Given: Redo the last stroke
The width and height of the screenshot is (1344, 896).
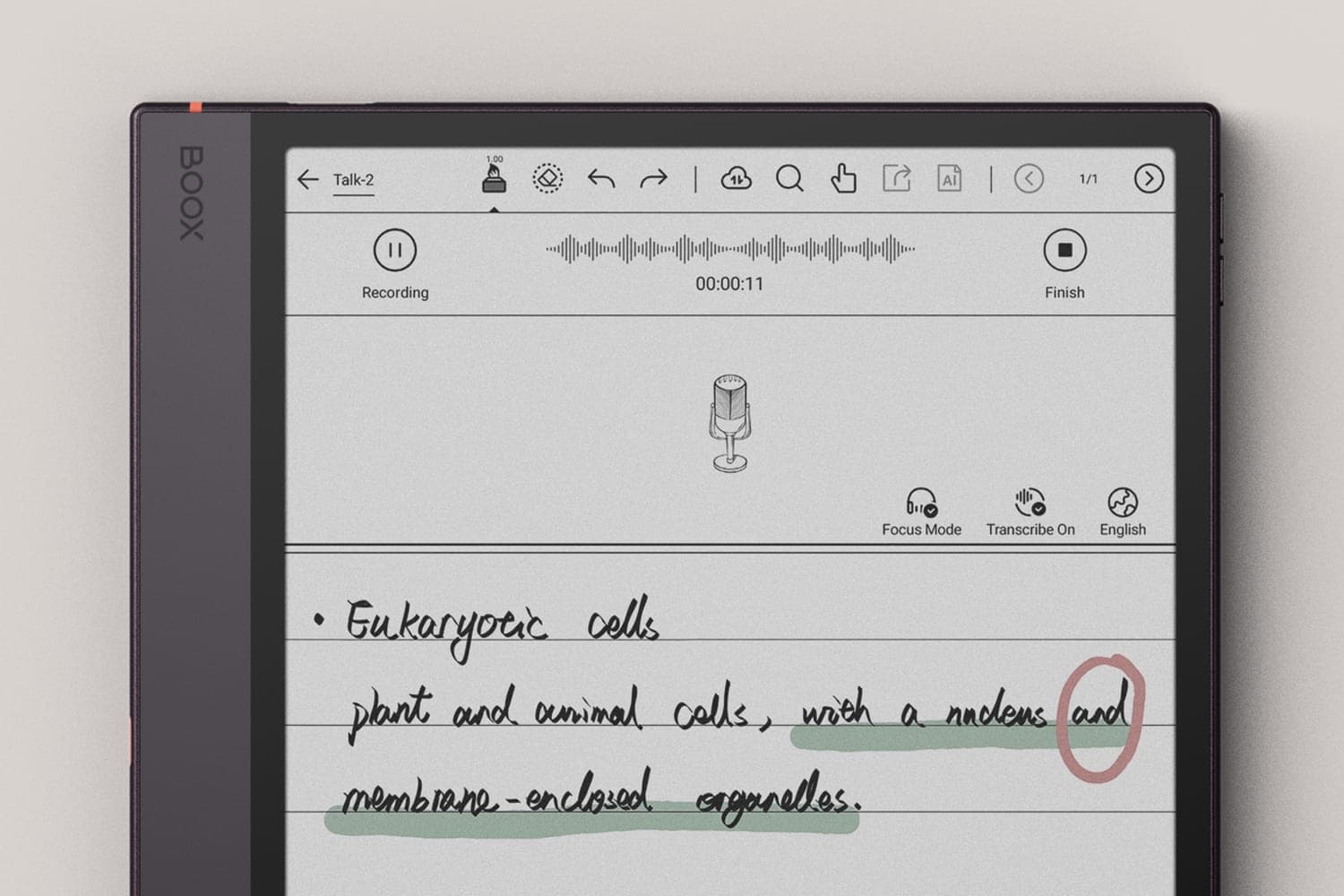Looking at the screenshot, I should pyautogui.click(x=654, y=179).
